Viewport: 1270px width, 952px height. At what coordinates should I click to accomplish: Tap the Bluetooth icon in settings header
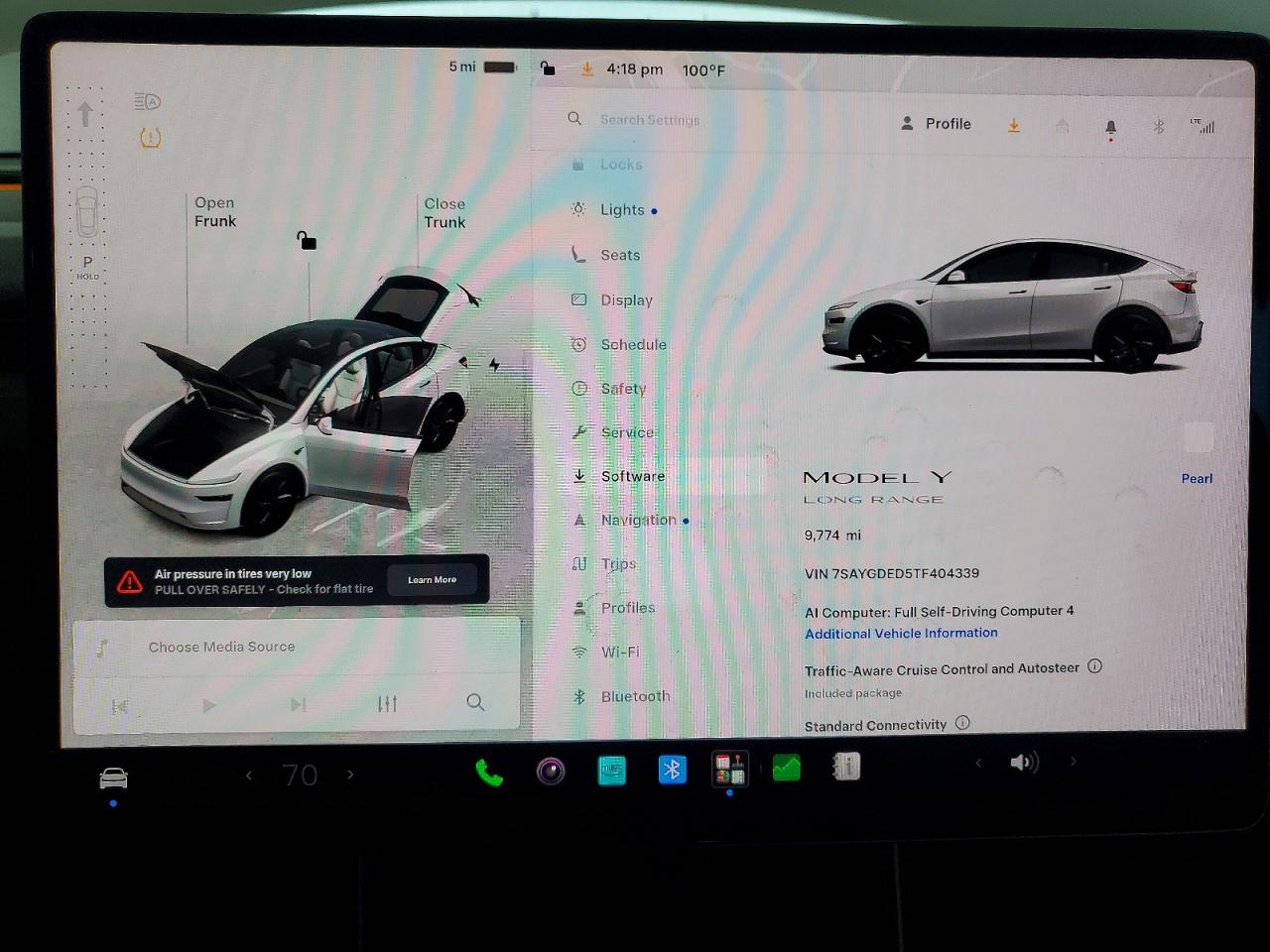point(1158,126)
